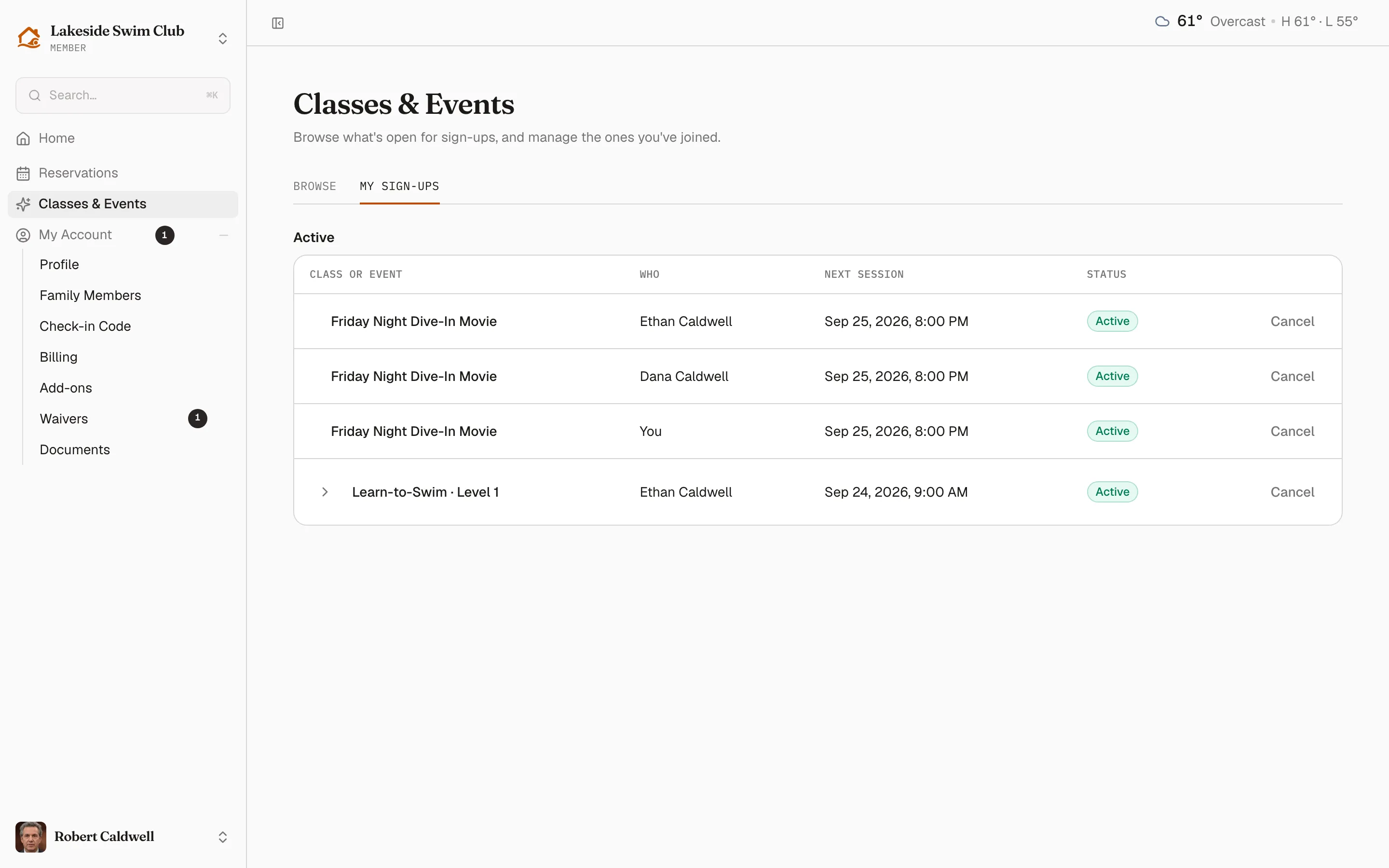
Task: Cancel Ethan Caldwell's Dive-In Movie sign-up
Action: tap(1292, 322)
